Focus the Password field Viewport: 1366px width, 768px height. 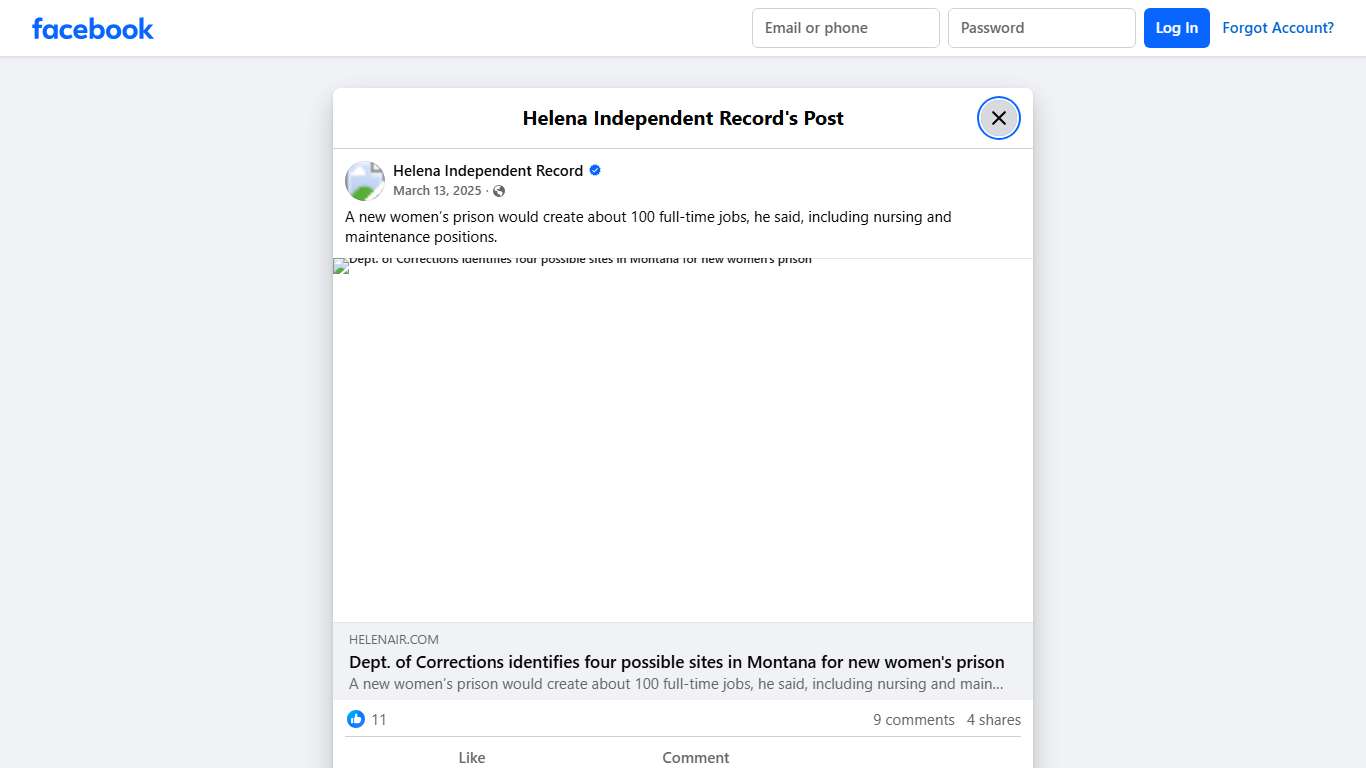click(x=1041, y=28)
